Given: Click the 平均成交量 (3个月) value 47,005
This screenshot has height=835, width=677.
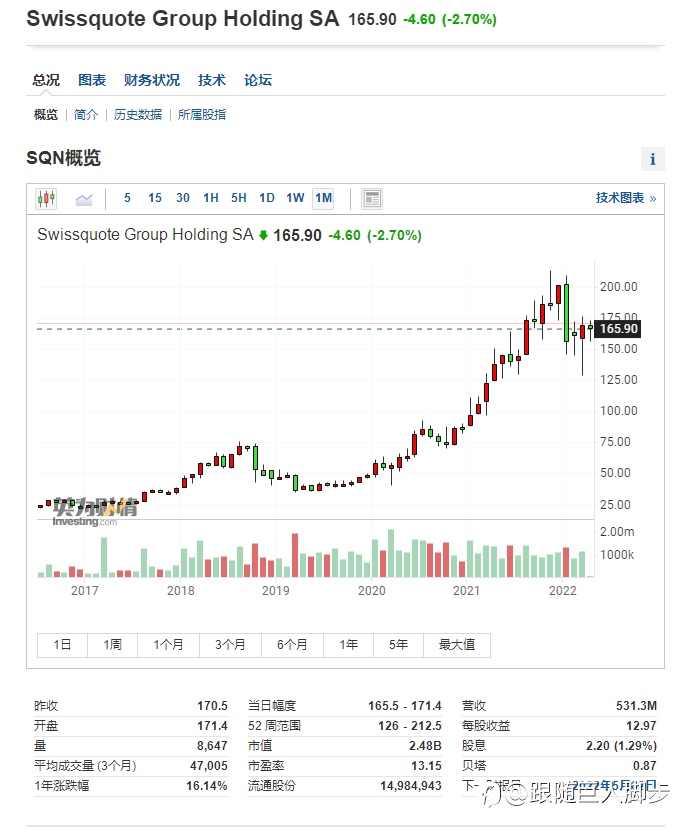Looking at the screenshot, I should pyautogui.click(x=209, y=766).
